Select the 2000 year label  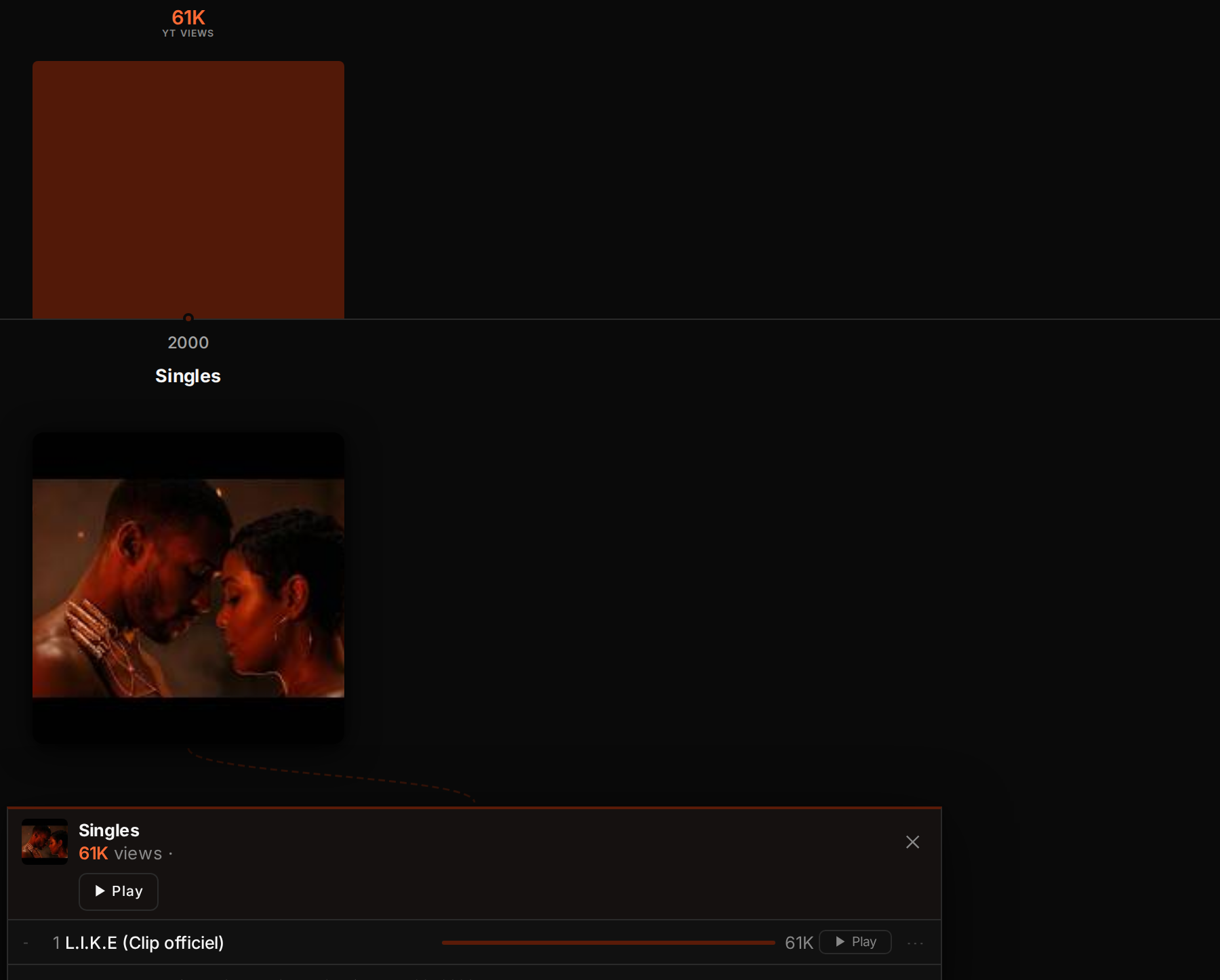coord(188,342)
